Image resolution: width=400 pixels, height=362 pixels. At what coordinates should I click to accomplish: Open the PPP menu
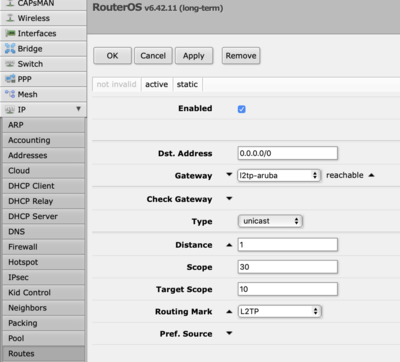43,79
